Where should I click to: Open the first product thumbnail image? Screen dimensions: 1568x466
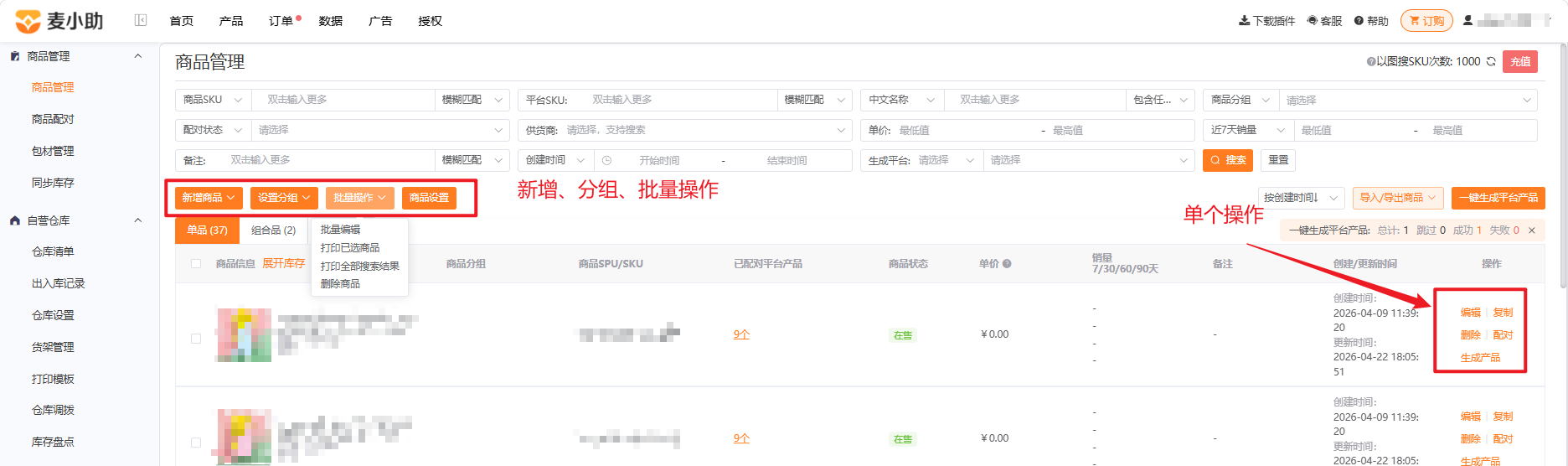tap(244, 334)
